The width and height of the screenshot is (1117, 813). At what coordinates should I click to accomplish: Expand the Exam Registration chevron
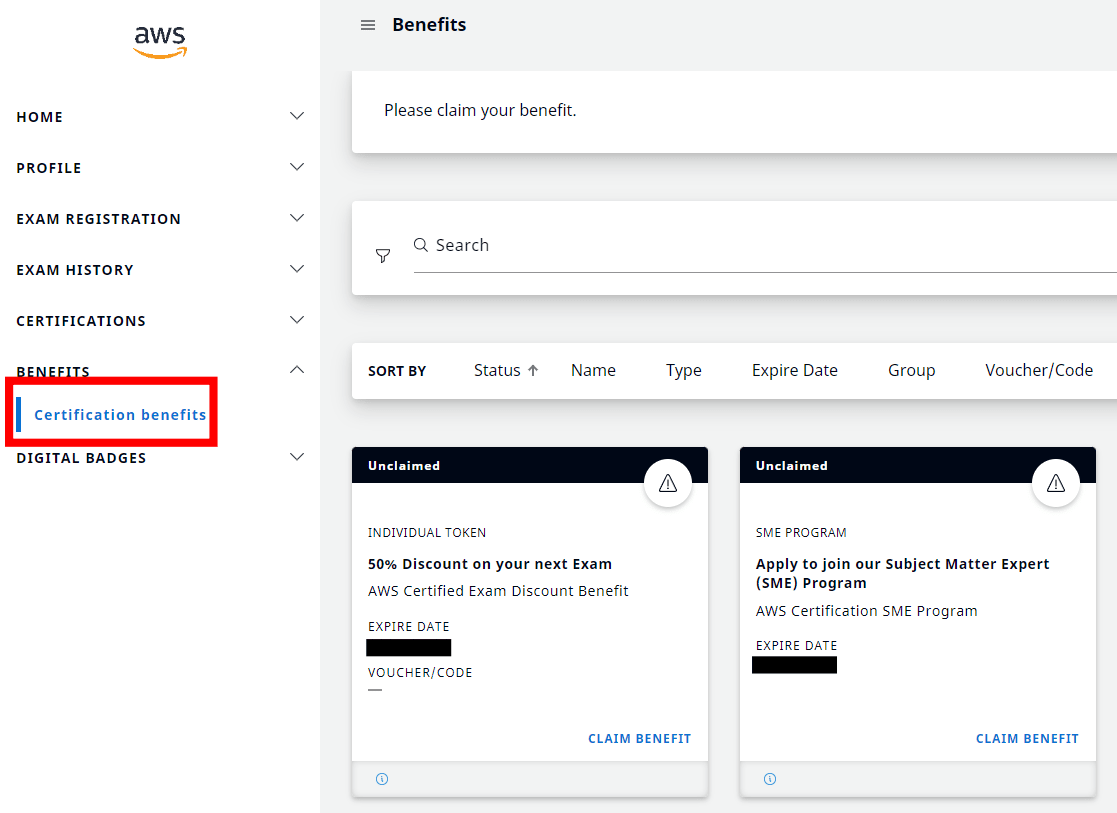click(x=297, y=218)
